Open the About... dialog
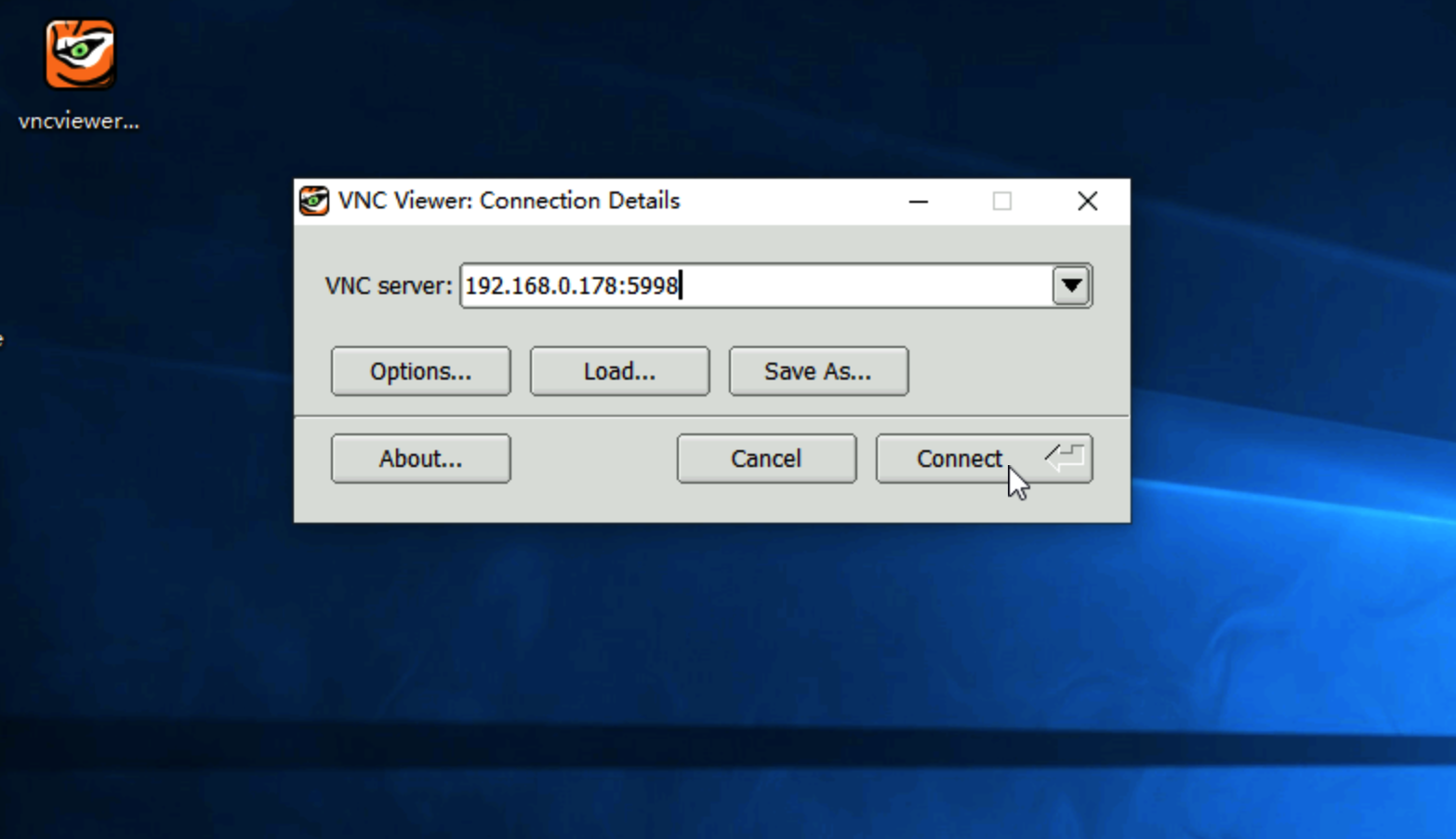The height and width of the screenshot is (839, 1456). 420,459
